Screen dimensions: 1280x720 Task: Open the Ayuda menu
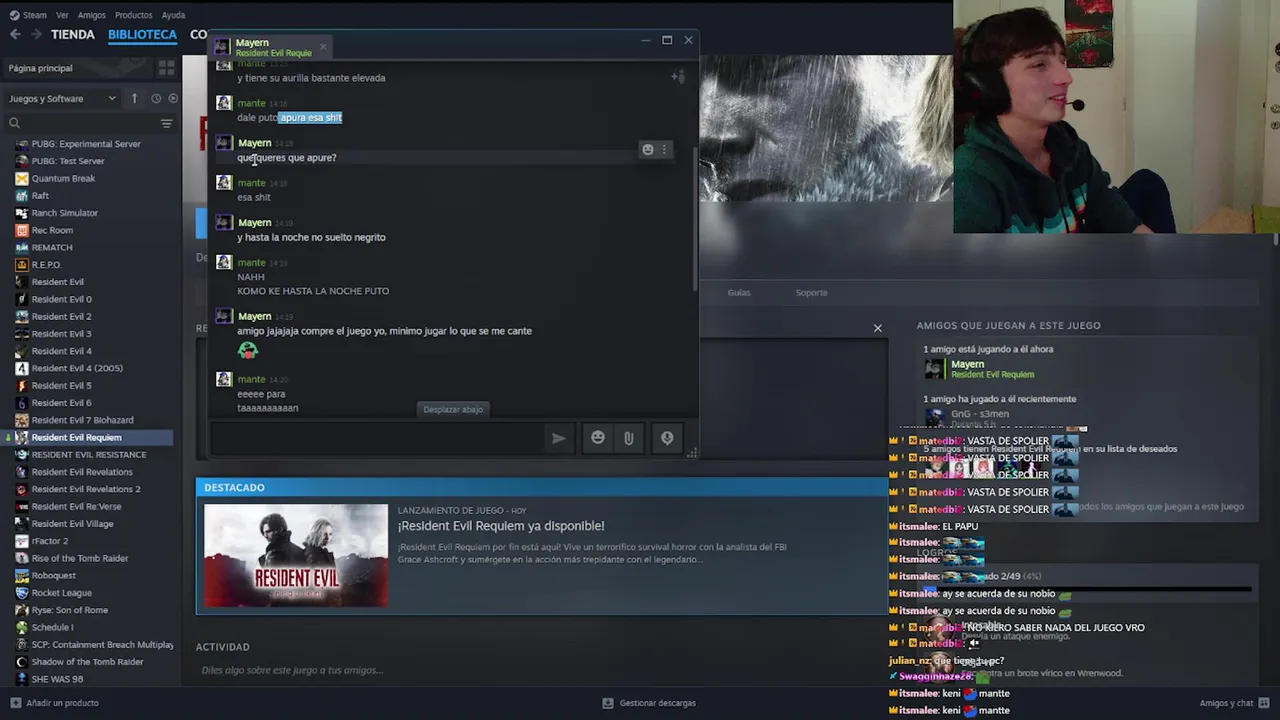173,15
